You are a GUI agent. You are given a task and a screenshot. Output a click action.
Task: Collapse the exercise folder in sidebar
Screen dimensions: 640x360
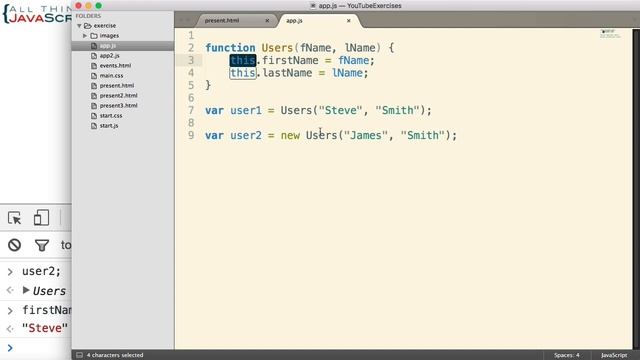[79, 26]
